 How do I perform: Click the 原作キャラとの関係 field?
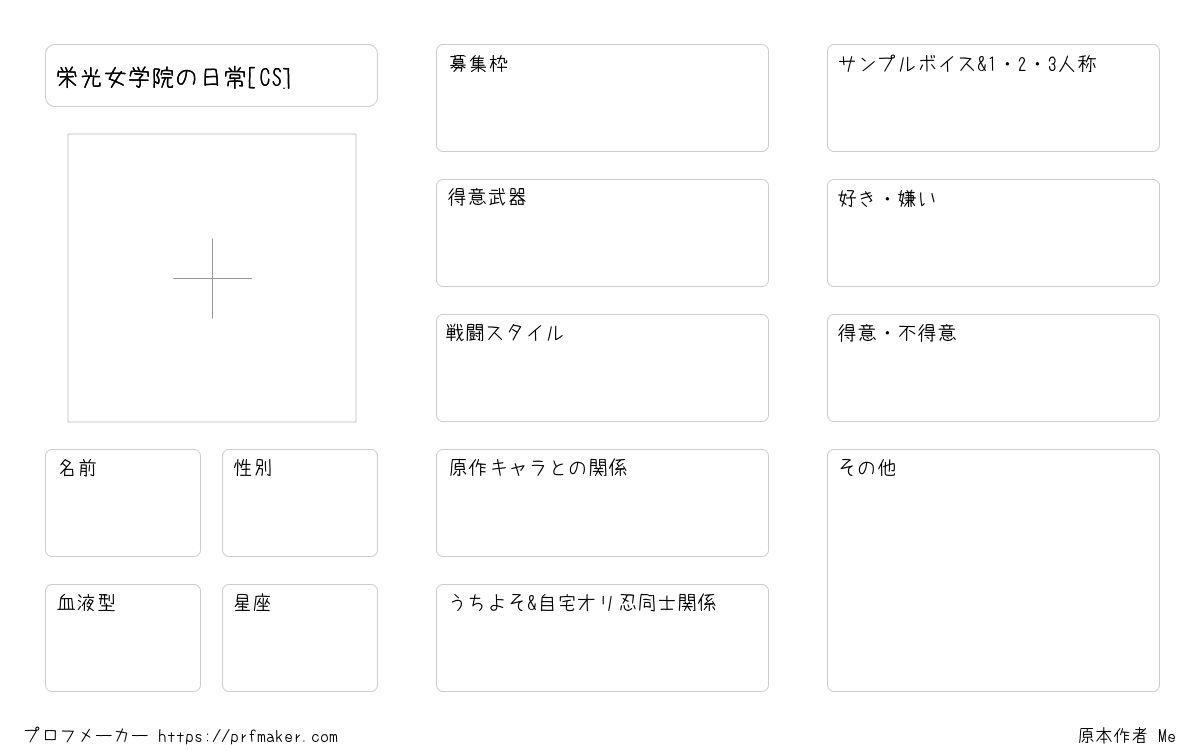pyautogui.click(x=602, y=503)
